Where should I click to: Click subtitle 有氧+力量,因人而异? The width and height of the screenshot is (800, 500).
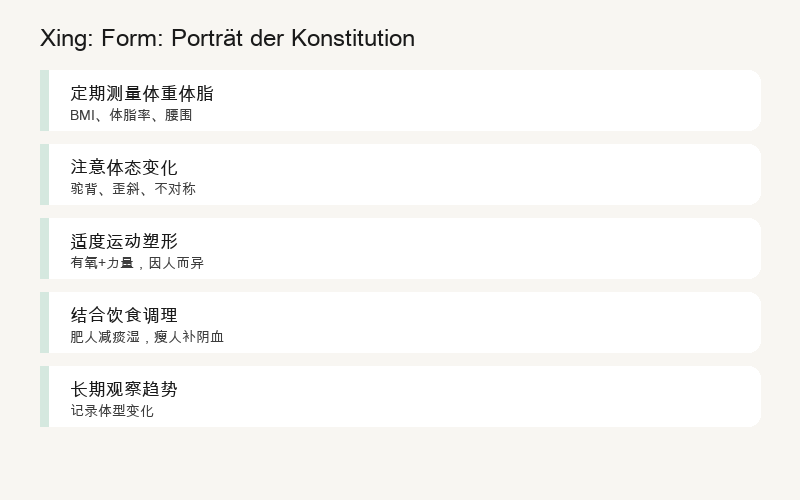[x=137, y=263]
